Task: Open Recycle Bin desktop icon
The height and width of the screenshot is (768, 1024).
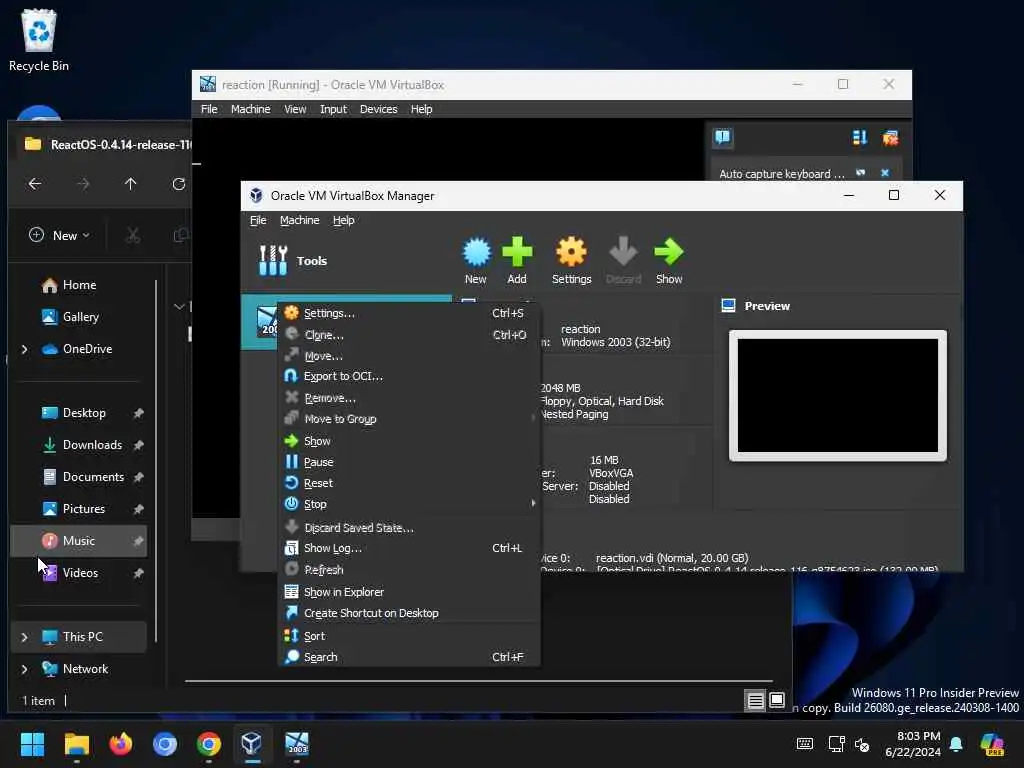Action: [x=39, y=40]
